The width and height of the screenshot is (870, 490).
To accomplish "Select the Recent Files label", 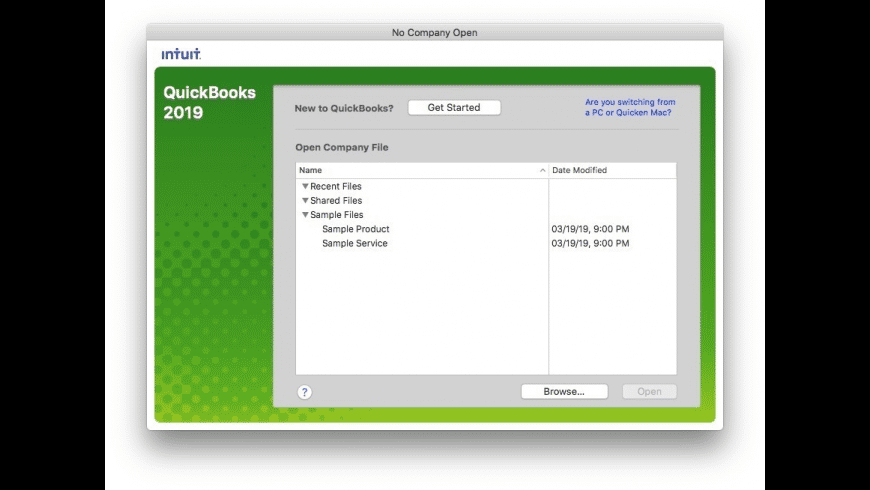I will (336, 186).
